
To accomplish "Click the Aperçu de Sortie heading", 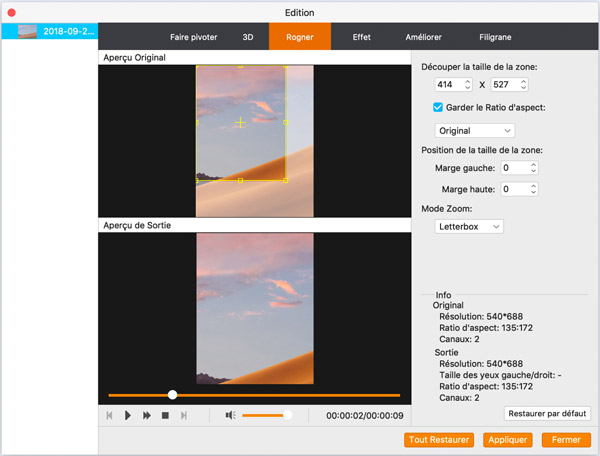I will coord(137,225).
